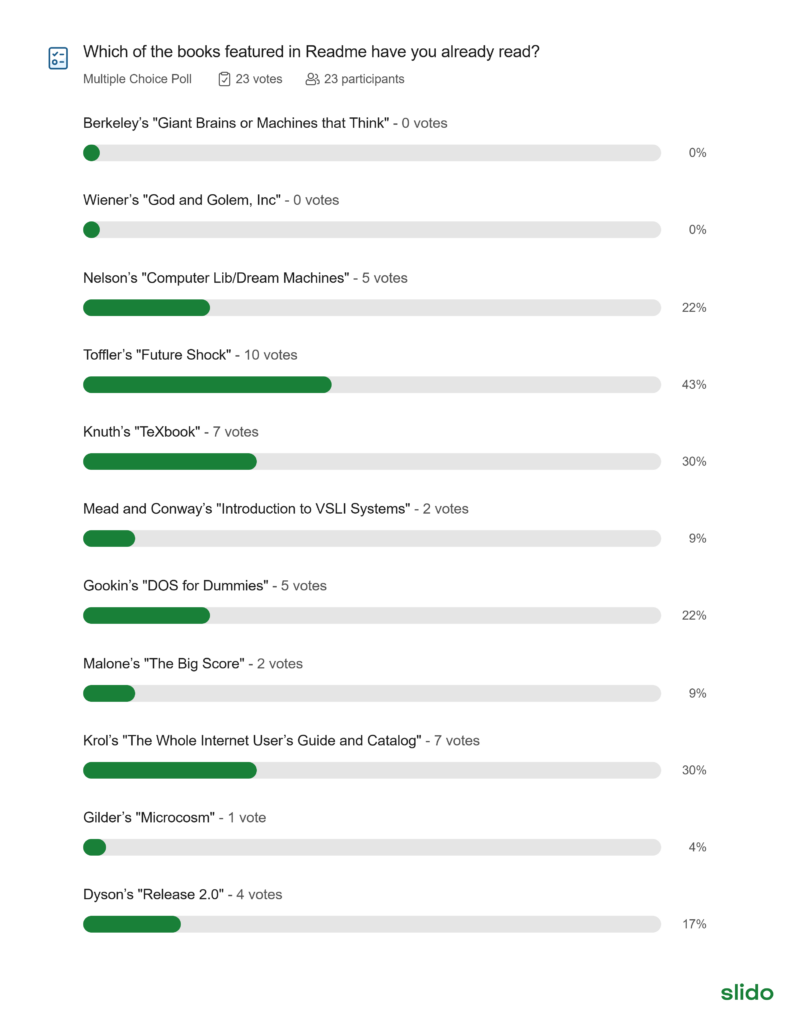
Task: Click the "23 participants" text
Action: click(x=364, y=79)
